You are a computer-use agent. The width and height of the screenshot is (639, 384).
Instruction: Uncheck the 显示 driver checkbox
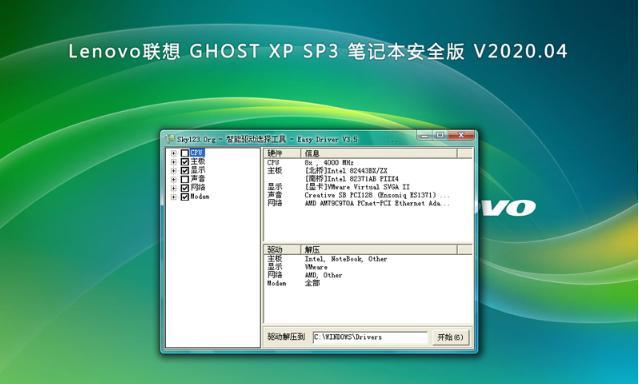[185, 170]
